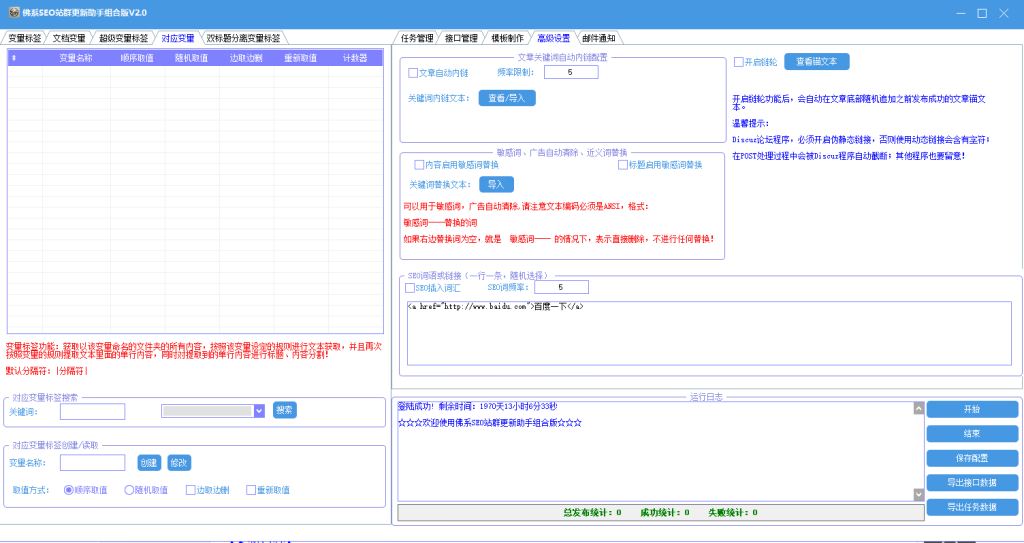This screenshot has width=1024, height=543.
Task: Click the 失败统计 counter in status bar
Action: 733,512
